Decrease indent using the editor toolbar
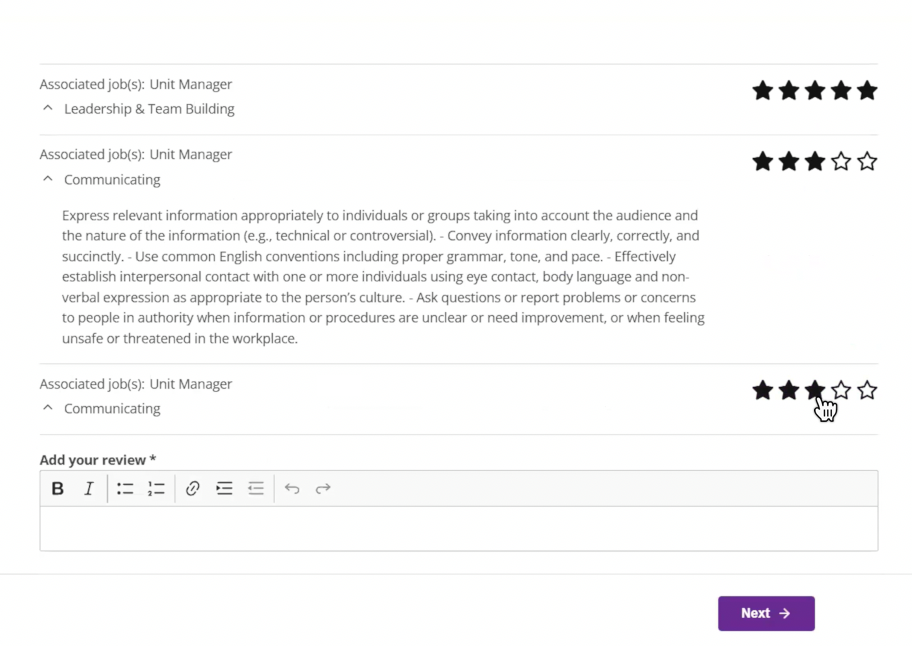The width and height of the screenshot is (912, 646). point(256,489)
